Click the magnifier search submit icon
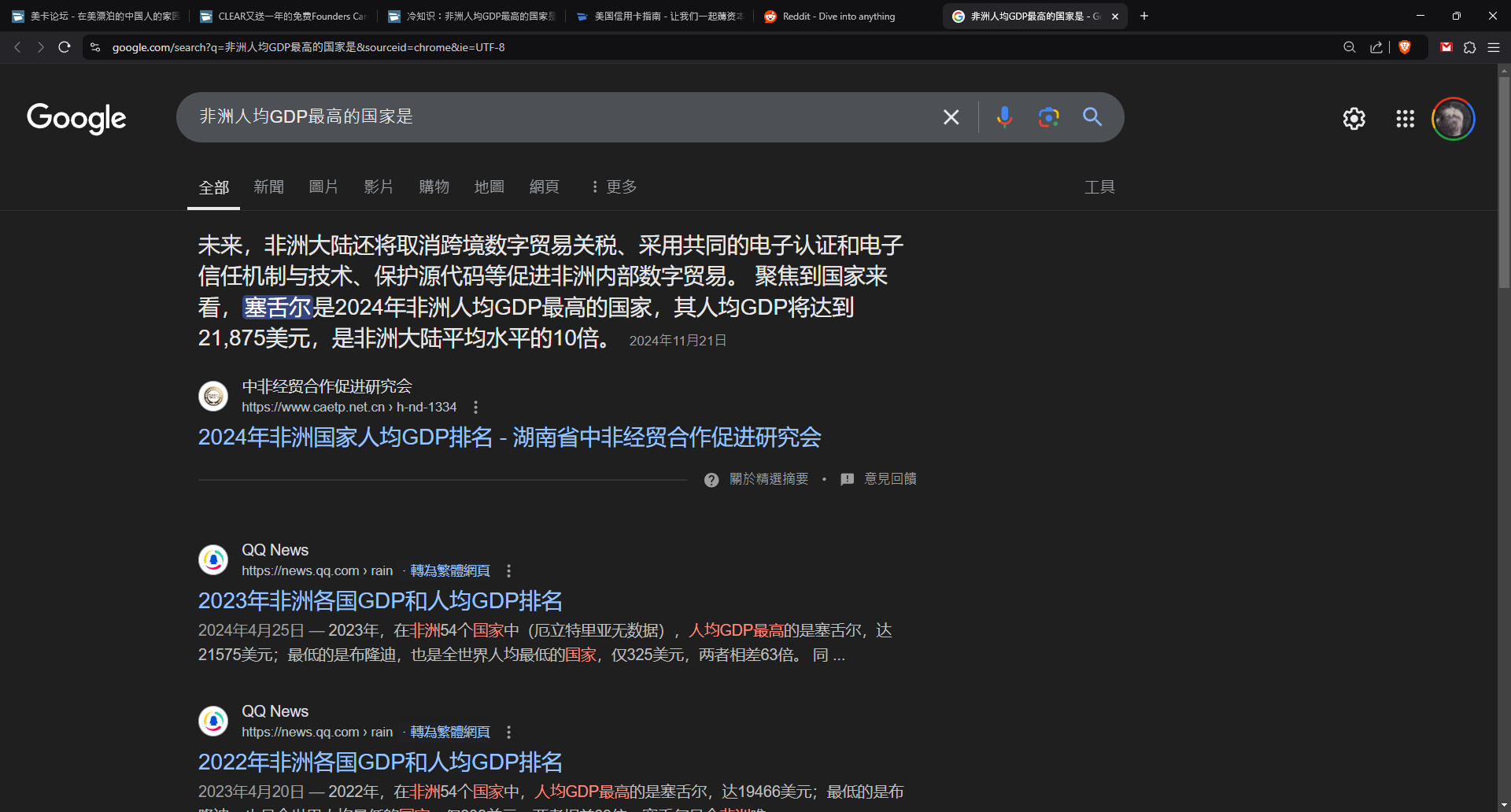Screen dimensions: 1511x812 coord(1092,117)
